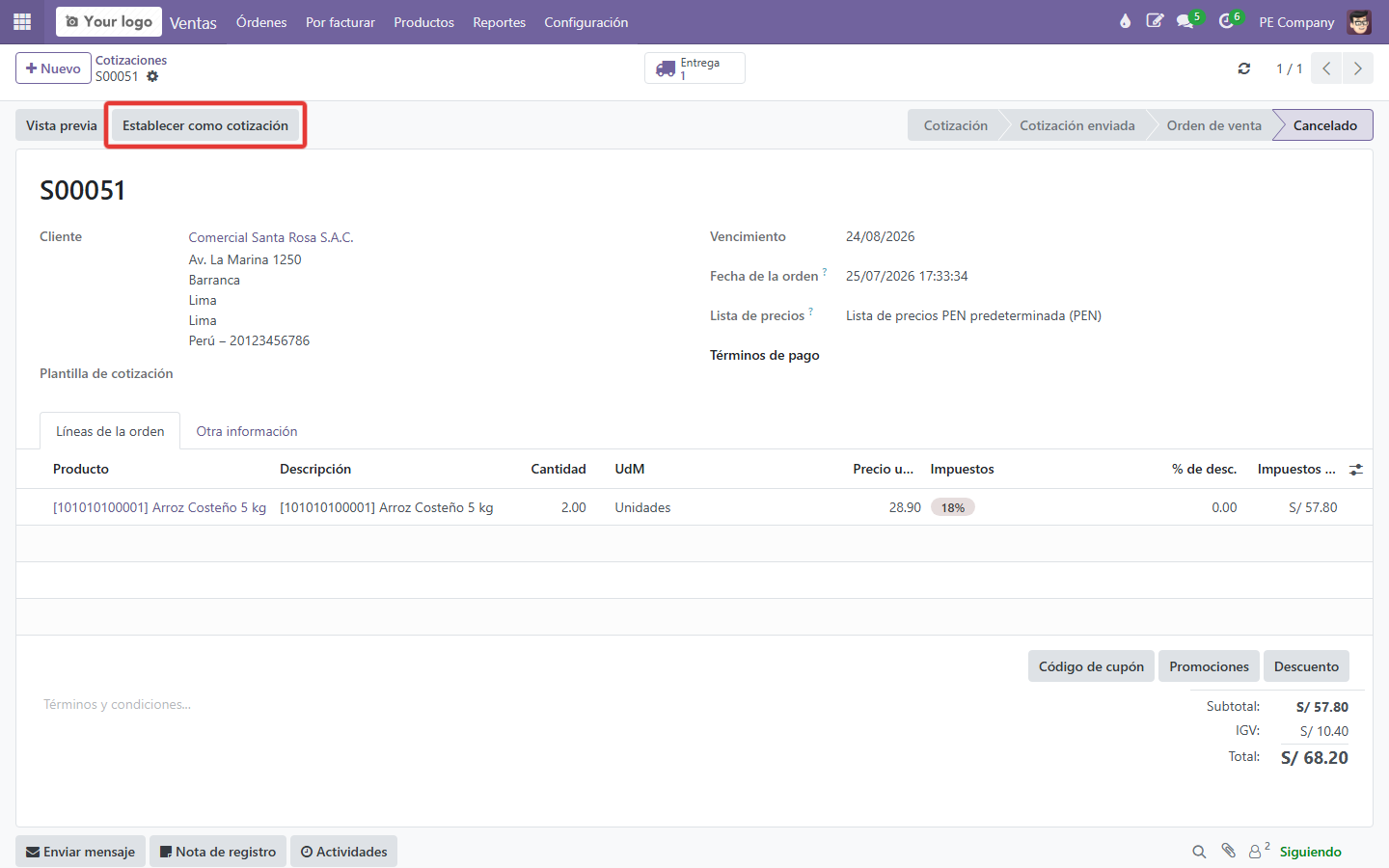Switch to Líneas de la orden tab

(x=110, y=431)
